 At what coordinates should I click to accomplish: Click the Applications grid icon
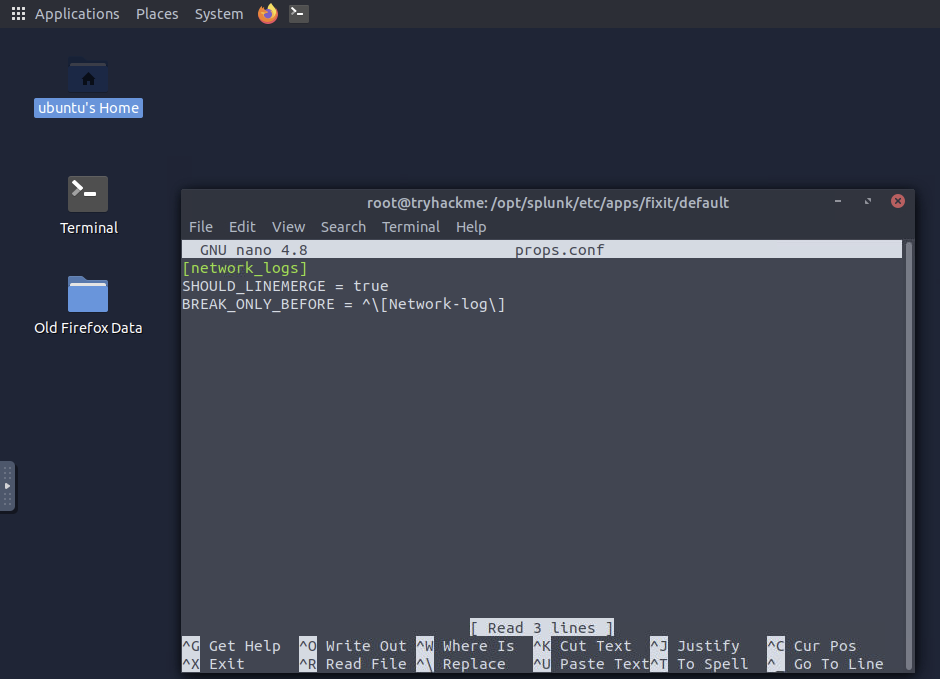click(17, 13)
